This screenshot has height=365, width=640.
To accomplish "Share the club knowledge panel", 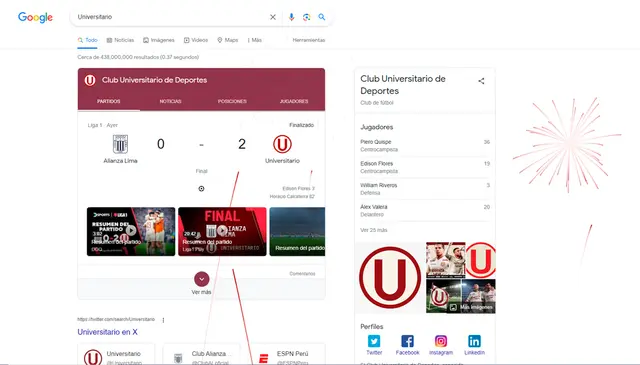I will pos(481,81).
